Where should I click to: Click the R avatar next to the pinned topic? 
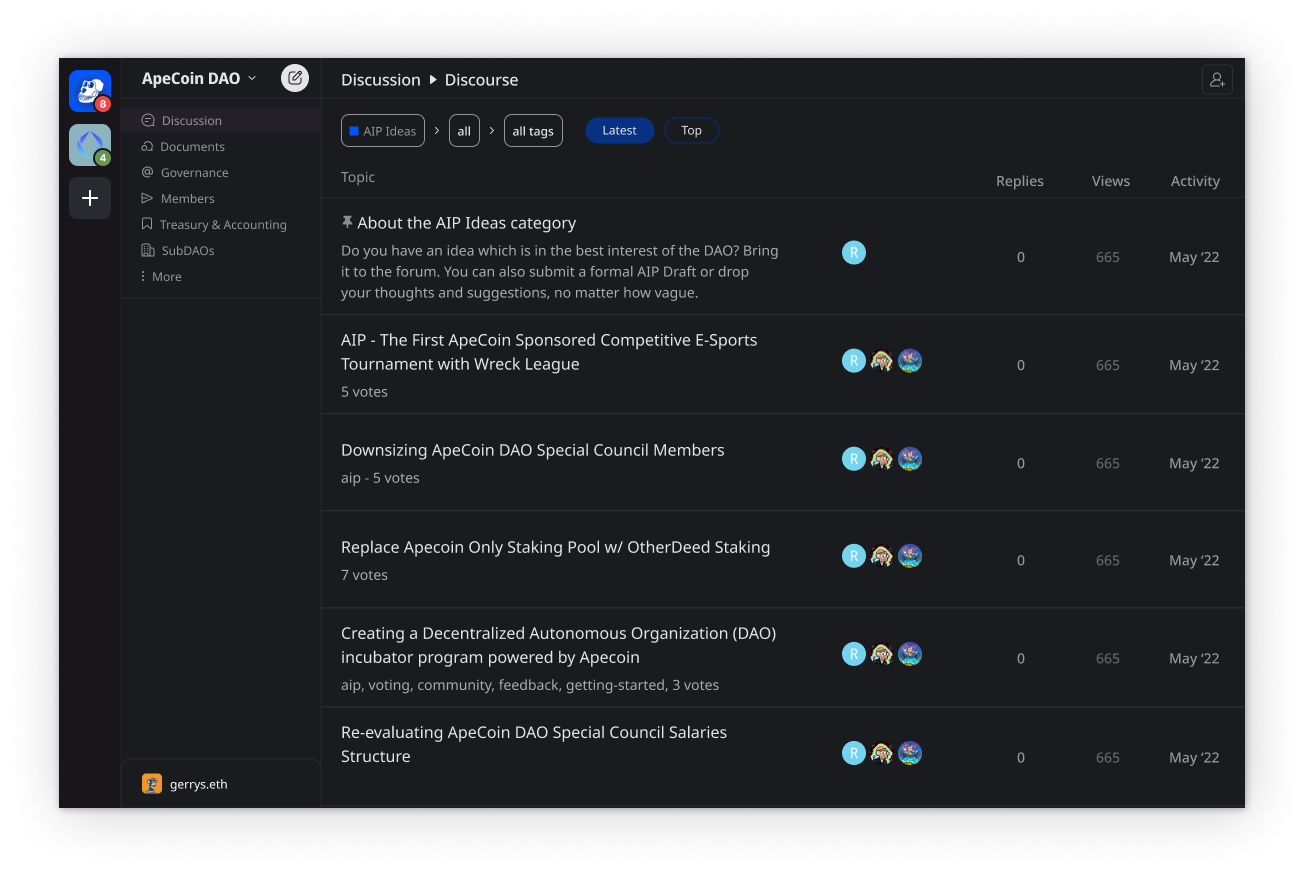click(854, 253)
